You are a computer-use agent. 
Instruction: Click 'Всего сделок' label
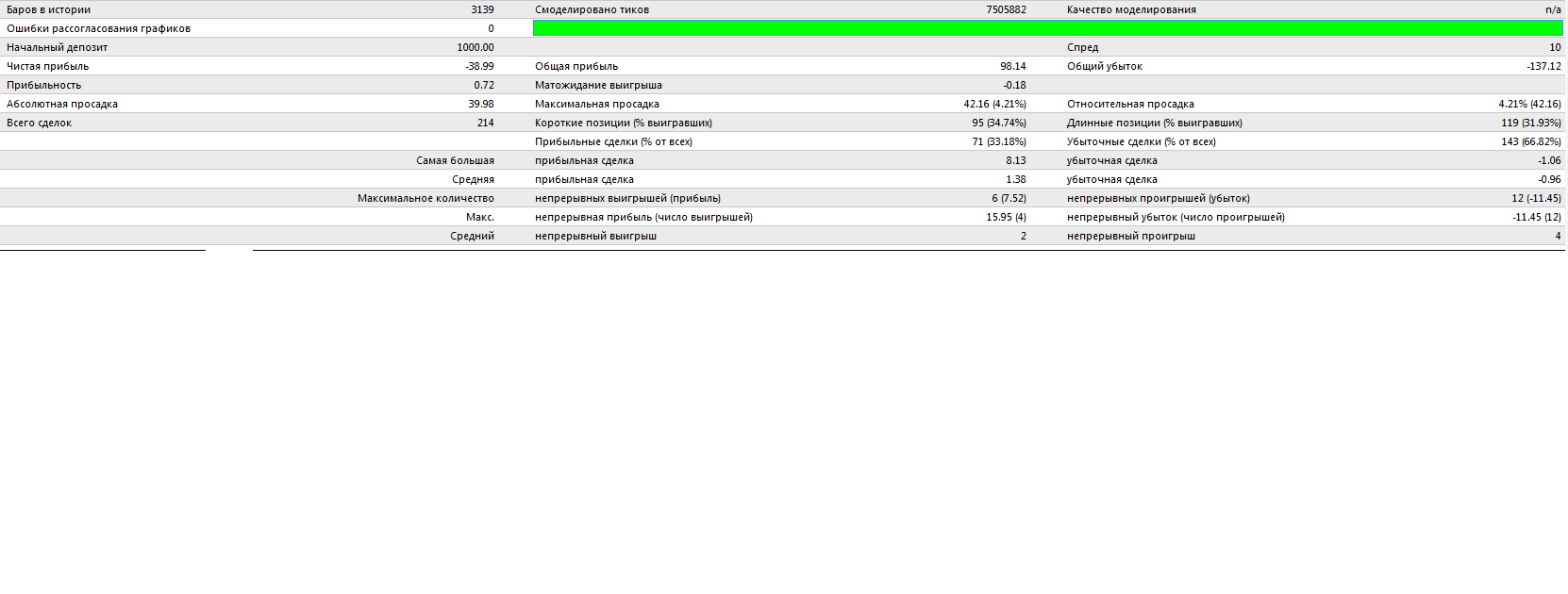(x=39, y=123)
